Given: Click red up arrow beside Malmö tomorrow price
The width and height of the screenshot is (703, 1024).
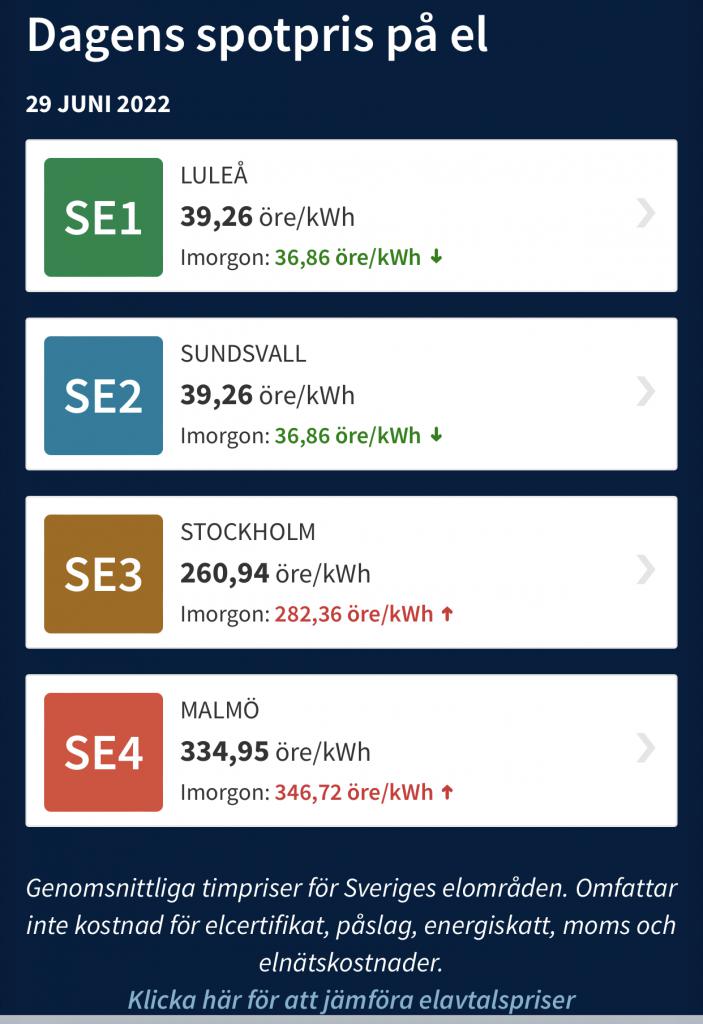Looking at the screenshot, I should pos(447,792).
